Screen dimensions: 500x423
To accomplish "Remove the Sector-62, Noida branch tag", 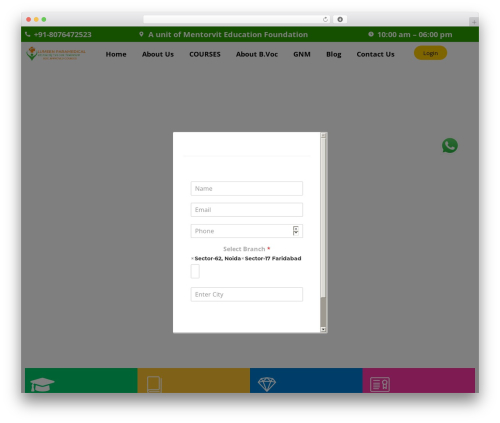I will coord(192,258).
